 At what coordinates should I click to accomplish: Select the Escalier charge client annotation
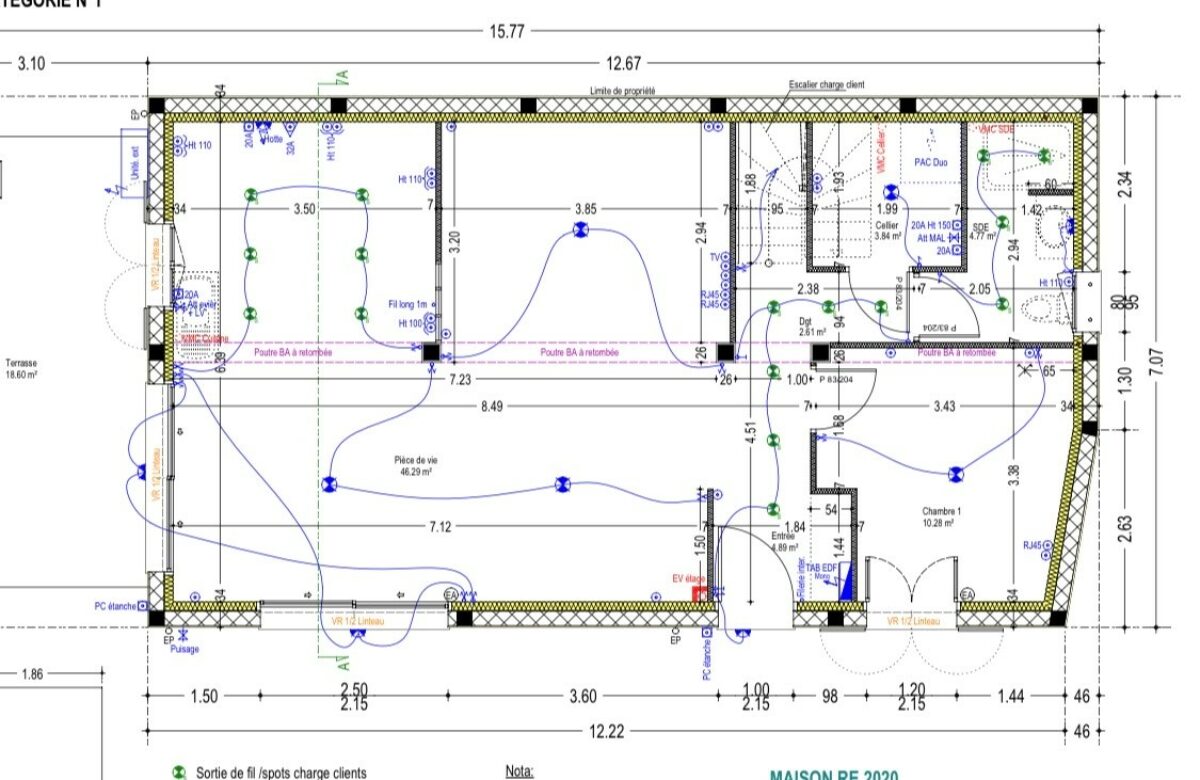point(826,86)
